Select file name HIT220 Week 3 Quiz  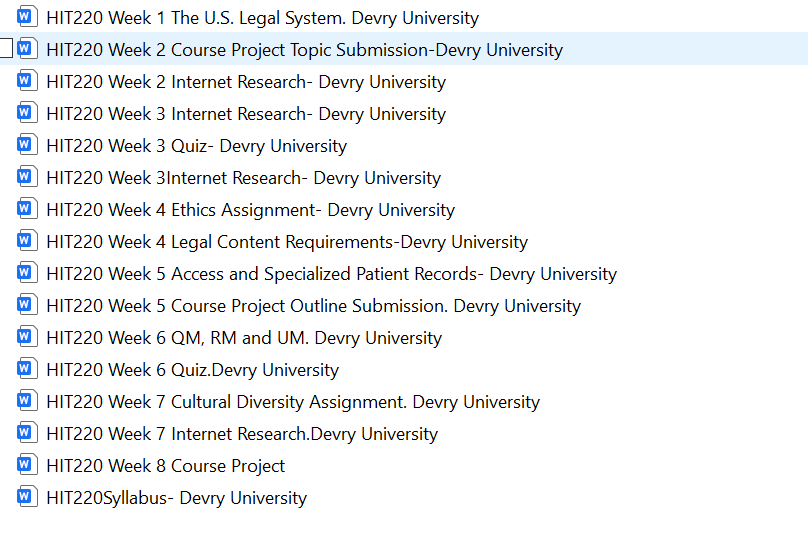coord(197,146)
